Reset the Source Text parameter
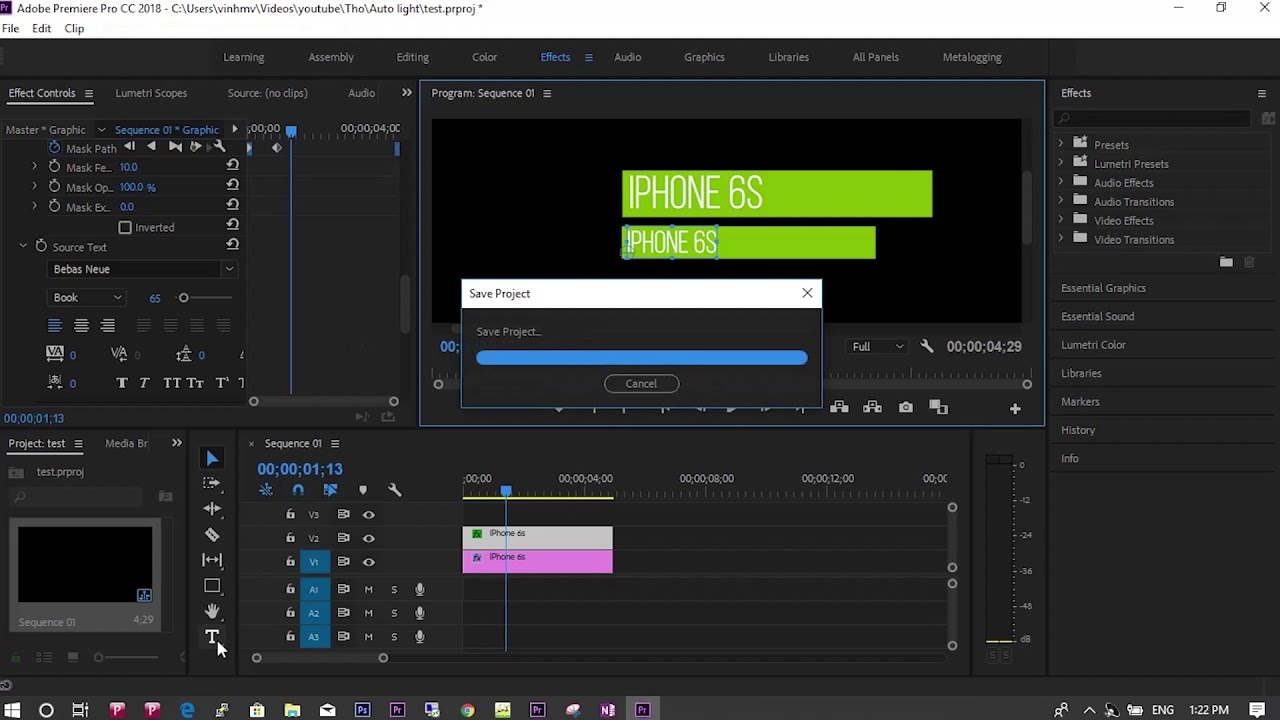1280x720 pixels. click(232, 245)
